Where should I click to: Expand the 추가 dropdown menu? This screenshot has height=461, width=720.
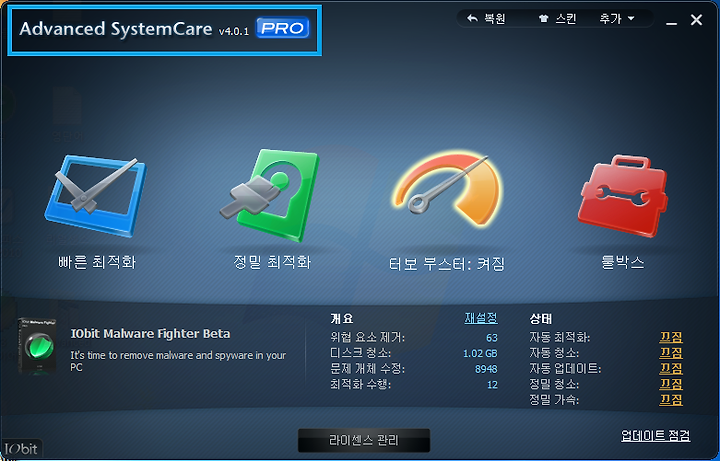tap(617, 19)
